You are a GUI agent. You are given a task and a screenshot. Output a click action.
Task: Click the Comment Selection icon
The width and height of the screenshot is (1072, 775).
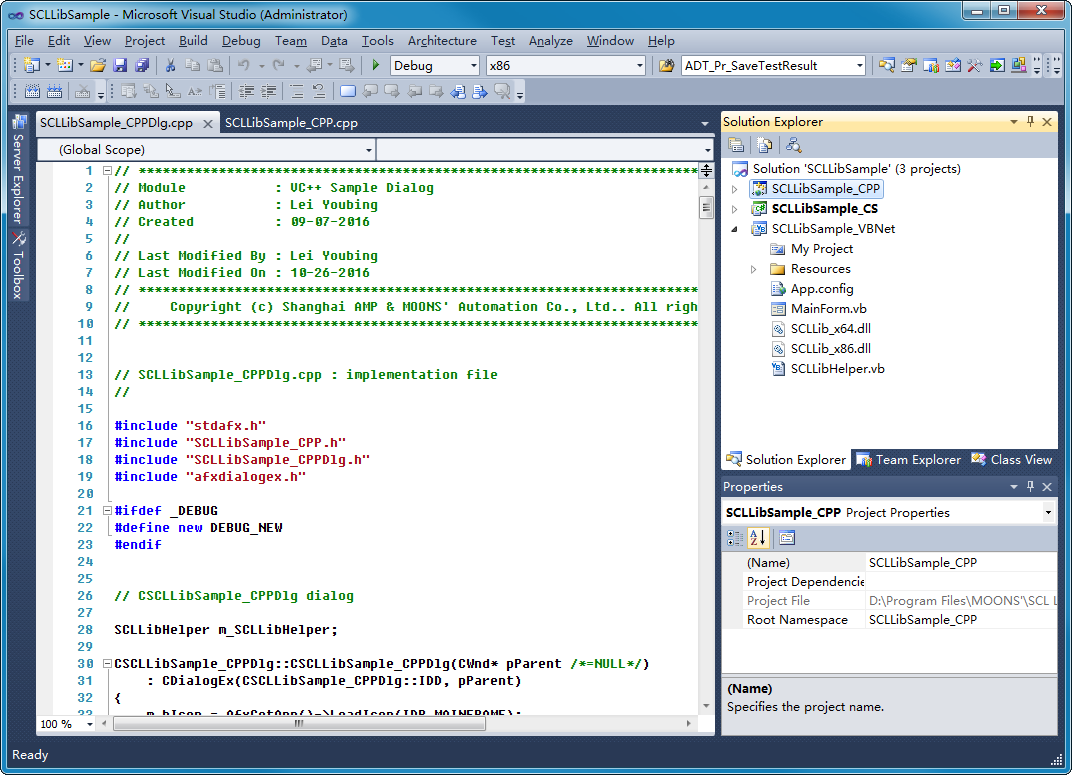click(x=297, y=92)
